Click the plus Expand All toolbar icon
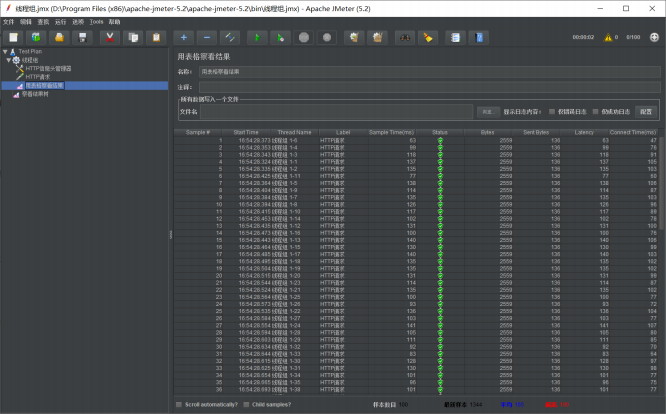The height and width of the screenshot is (414, 666). (x=182, y=37)
